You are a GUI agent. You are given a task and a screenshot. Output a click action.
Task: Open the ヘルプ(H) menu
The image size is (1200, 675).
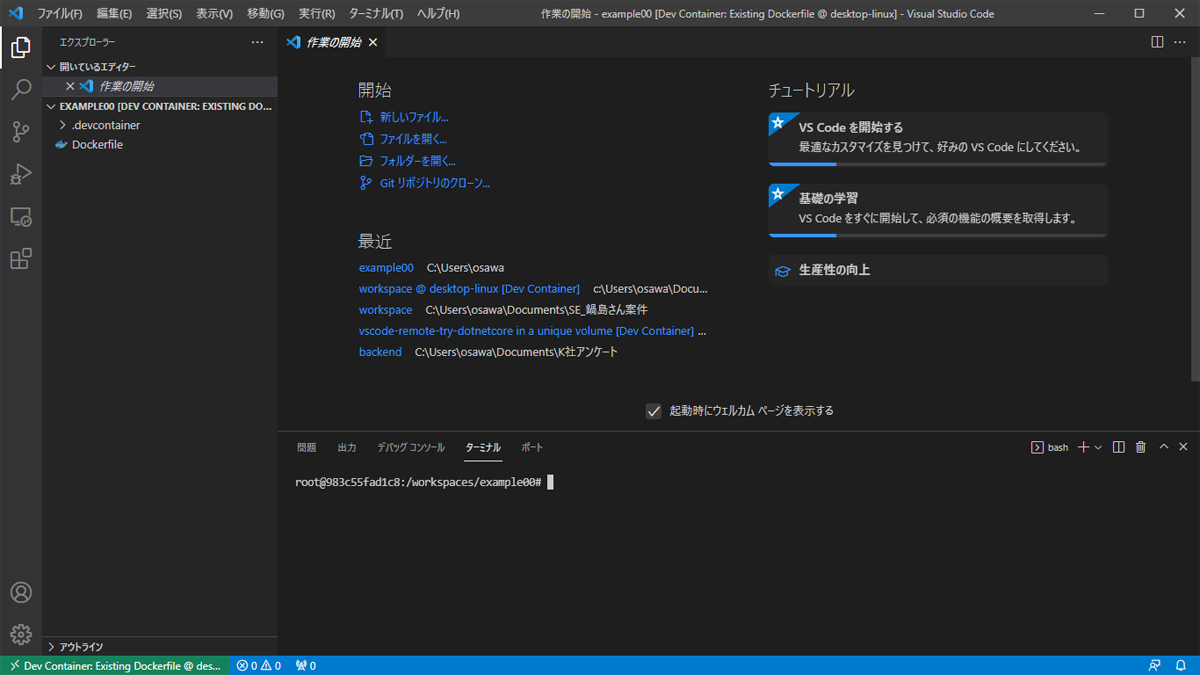point(438,14)
